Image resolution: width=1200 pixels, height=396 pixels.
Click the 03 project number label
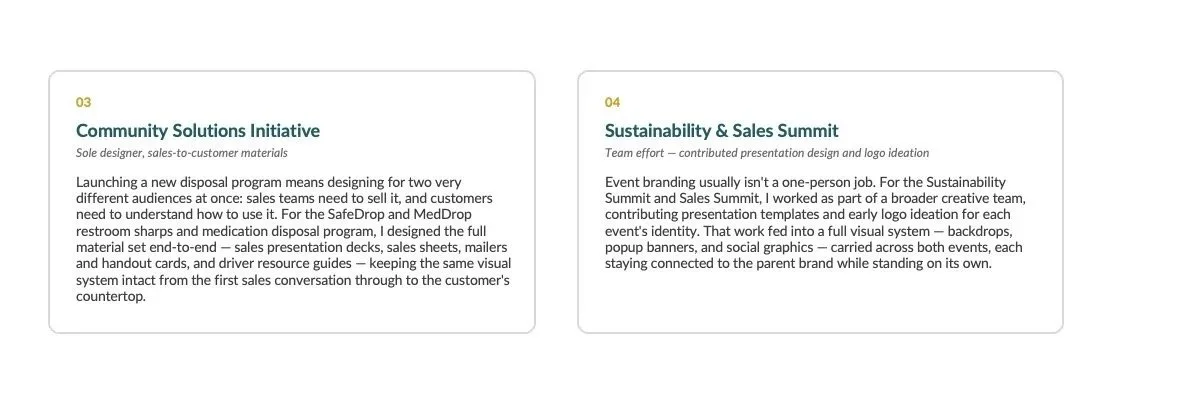point(84,102)
